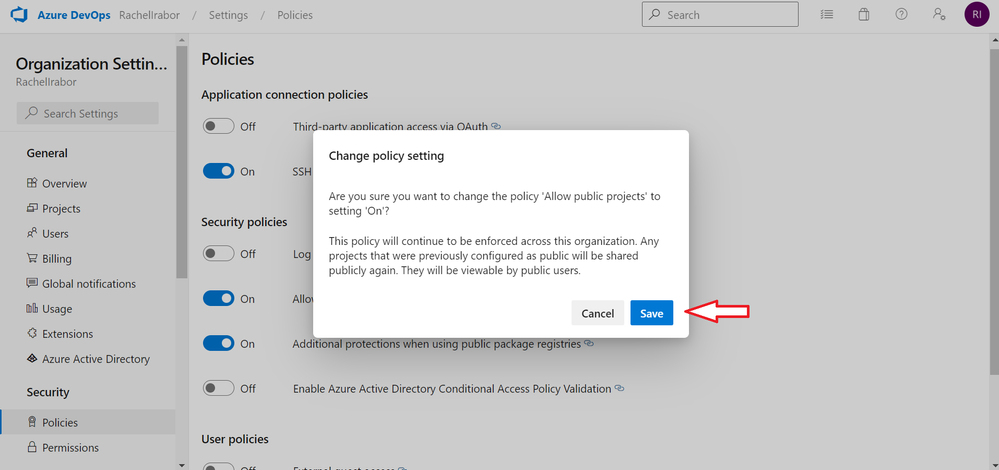Click the Billing cart icon
Viewport: 999px width, 470px height.
click(x=32, y=259)
